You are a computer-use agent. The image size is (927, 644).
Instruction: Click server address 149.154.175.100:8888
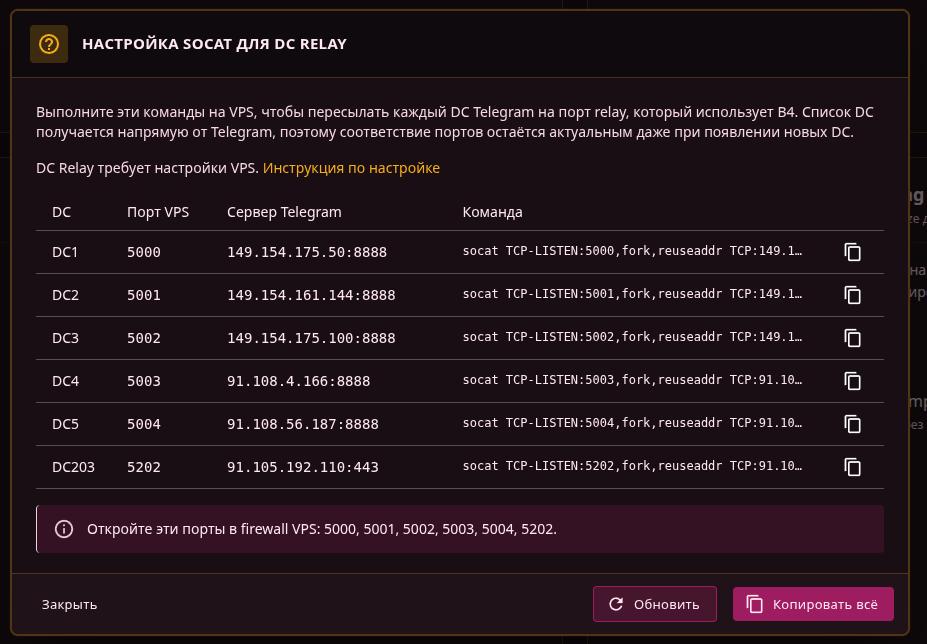coord(311,338)
